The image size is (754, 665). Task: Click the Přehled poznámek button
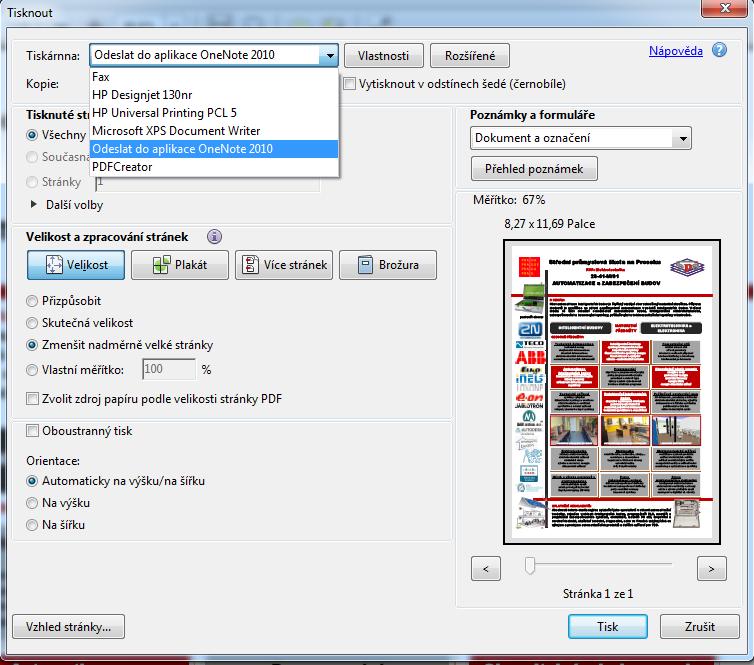coord(534,169)
